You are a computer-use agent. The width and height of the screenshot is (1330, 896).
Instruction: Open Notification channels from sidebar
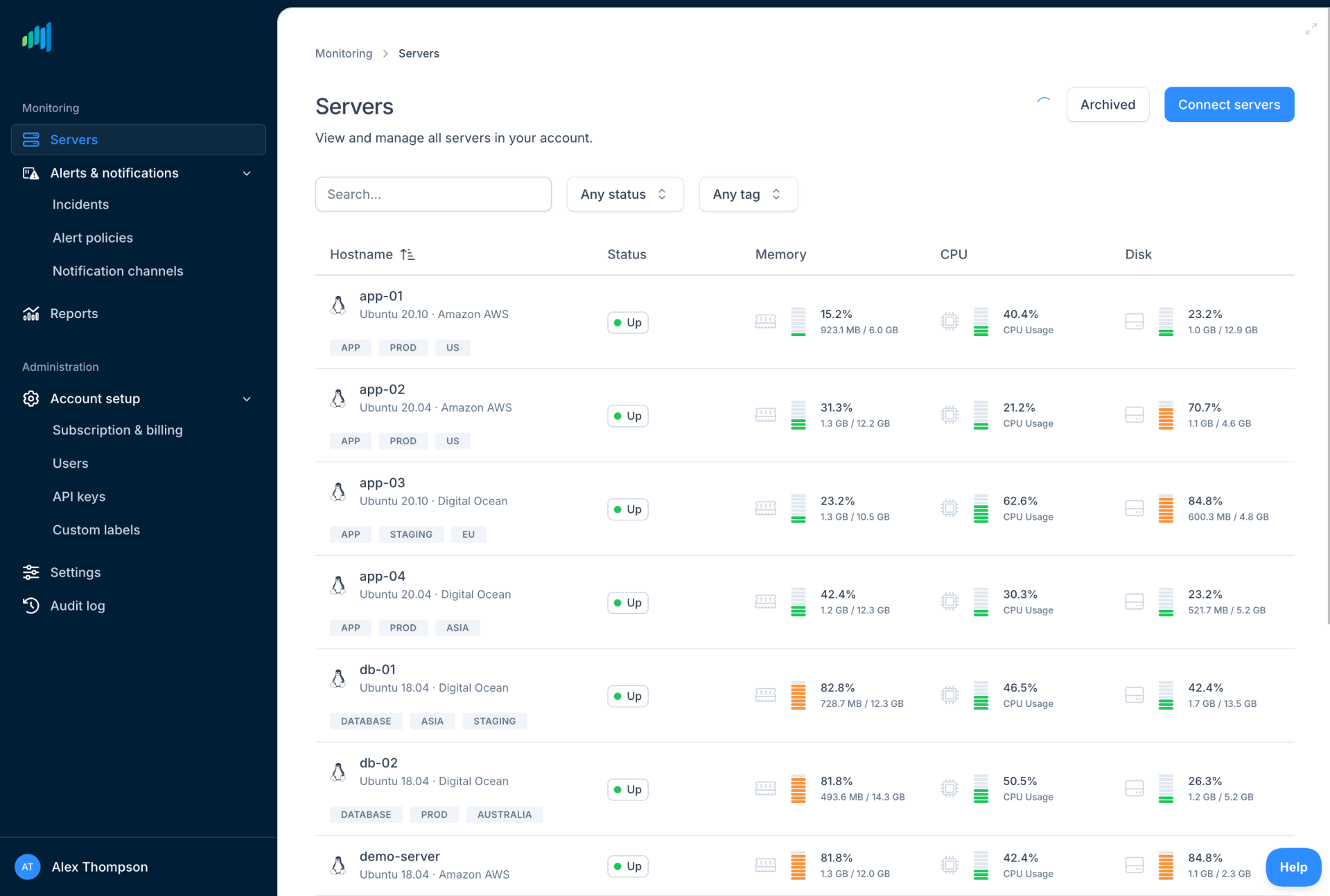point(118,270)
